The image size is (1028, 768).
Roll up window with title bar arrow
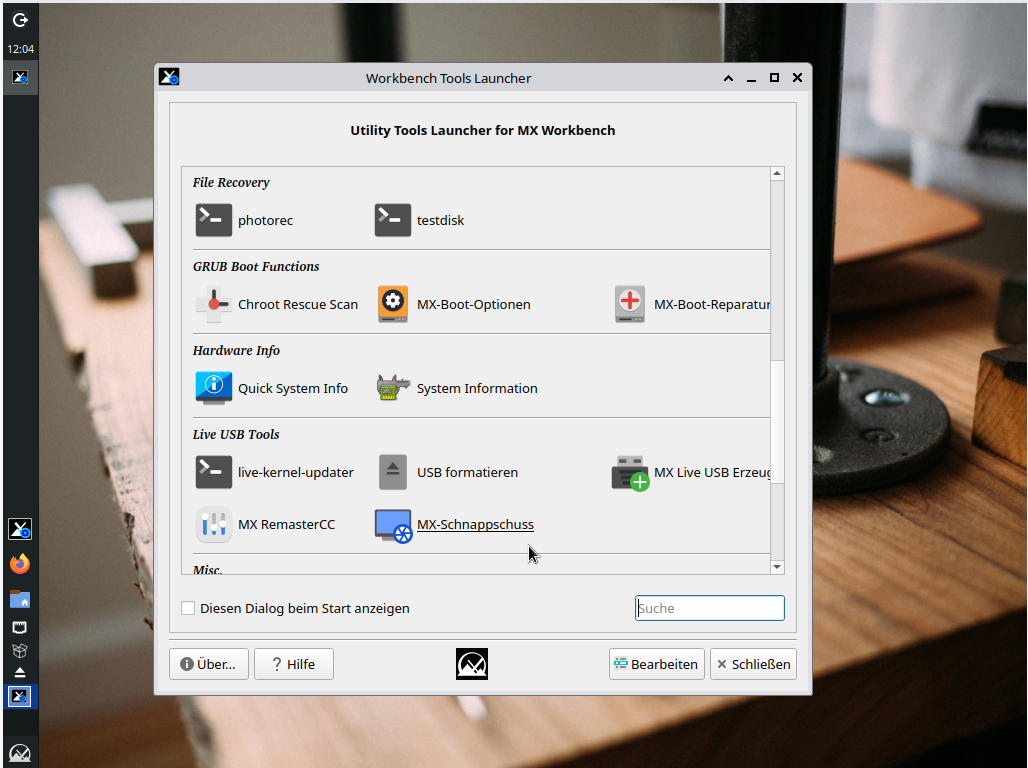pyautogui.click(x=728, y=78)
